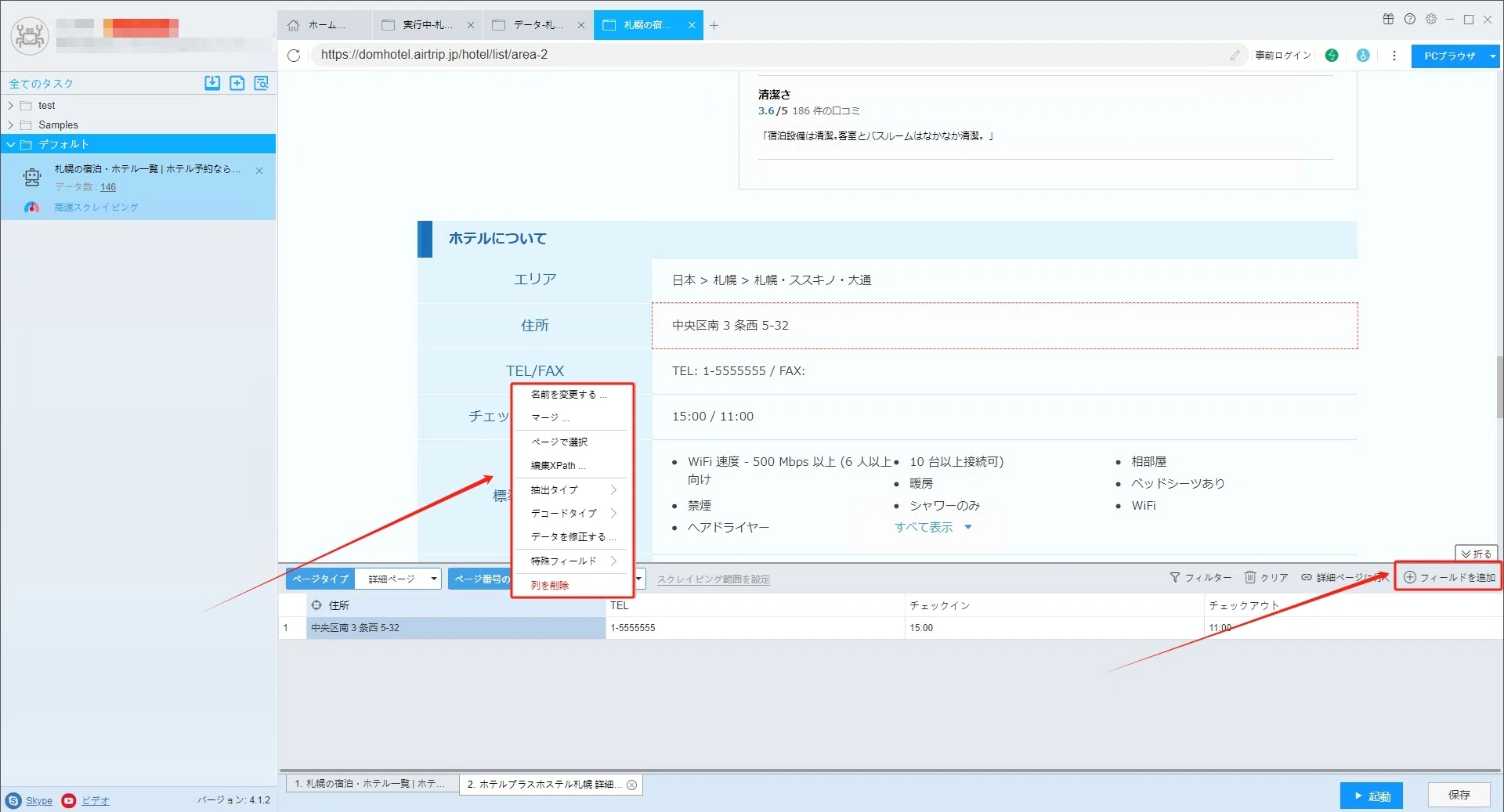The height and width of the screenshot is (812, 1504).
Task: Click the speed gauge icon beside 高速スクレイピング
Action: [31, 208]
